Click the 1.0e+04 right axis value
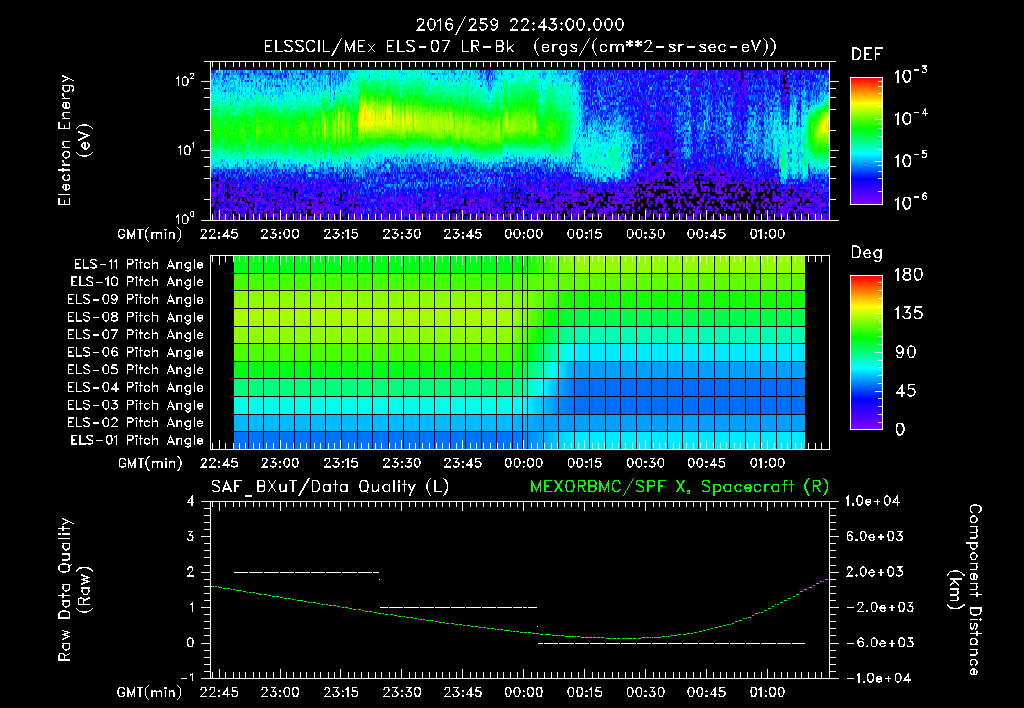Viewport: 1024px width, 708px height. pyautogui.click(x=872, y=501)
